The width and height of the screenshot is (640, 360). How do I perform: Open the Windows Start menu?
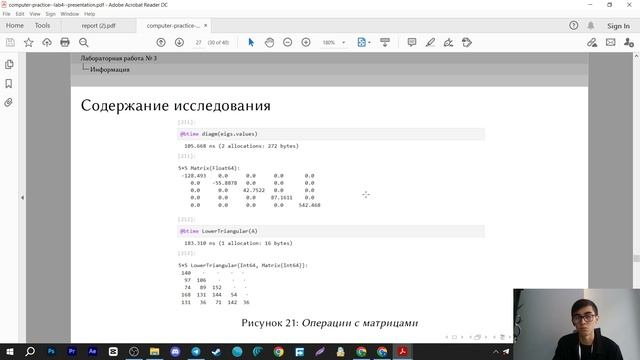9,351
